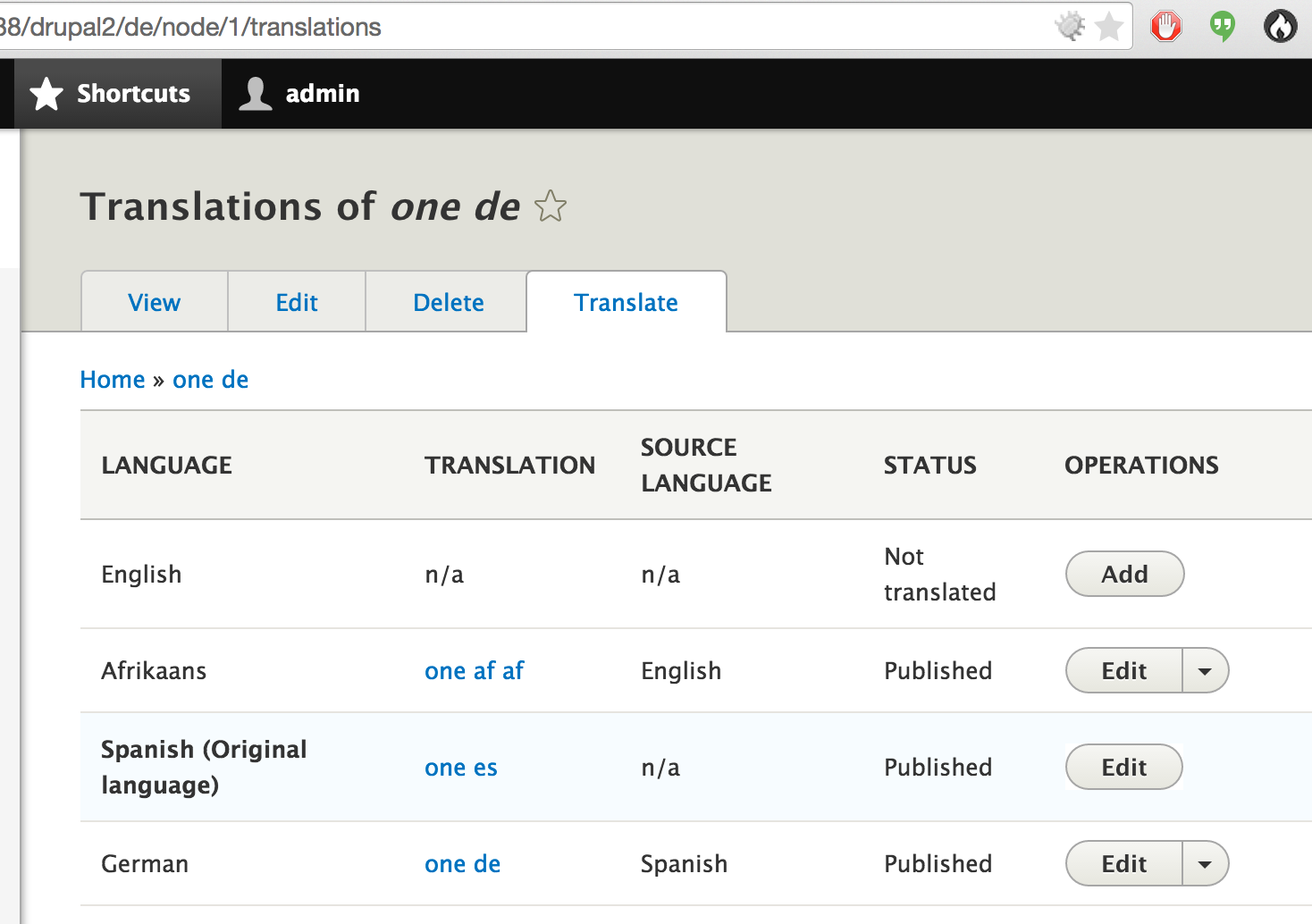
Task: Open the 'one de' link in German row
Action: pyautogui.click(x=463, y=864)
